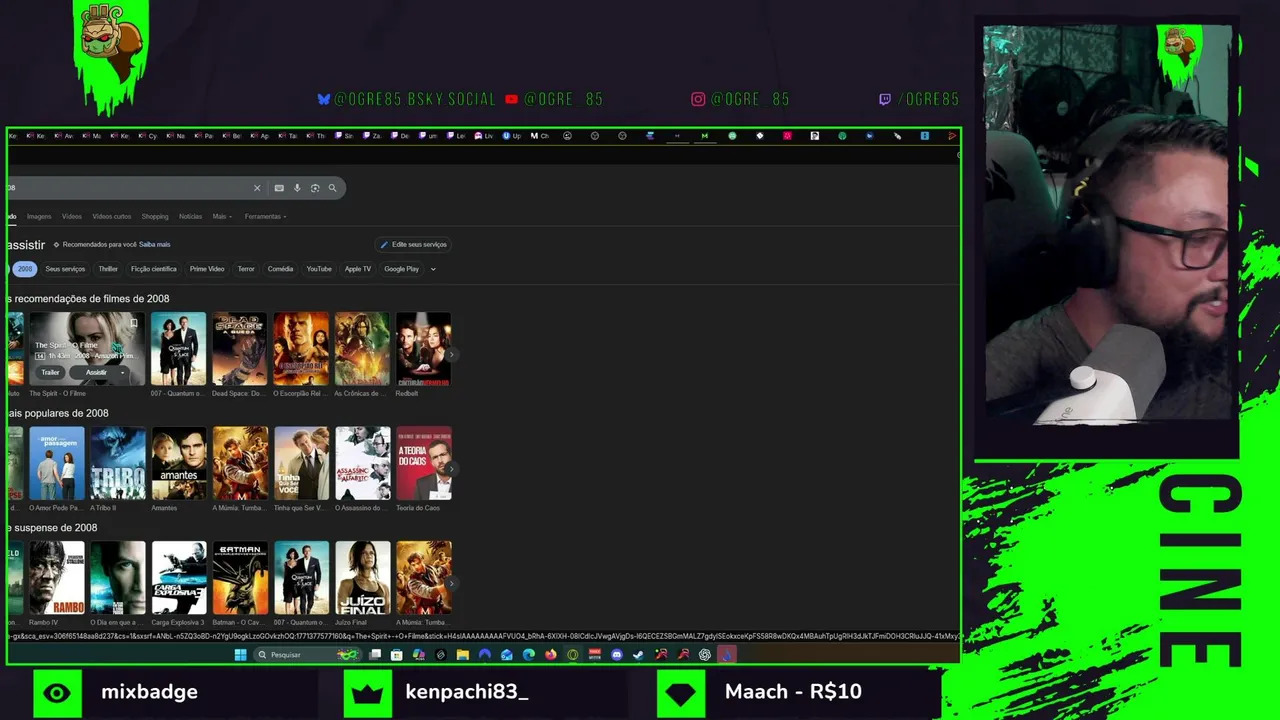Open the ChatGPT app from the taskbar

705,655
